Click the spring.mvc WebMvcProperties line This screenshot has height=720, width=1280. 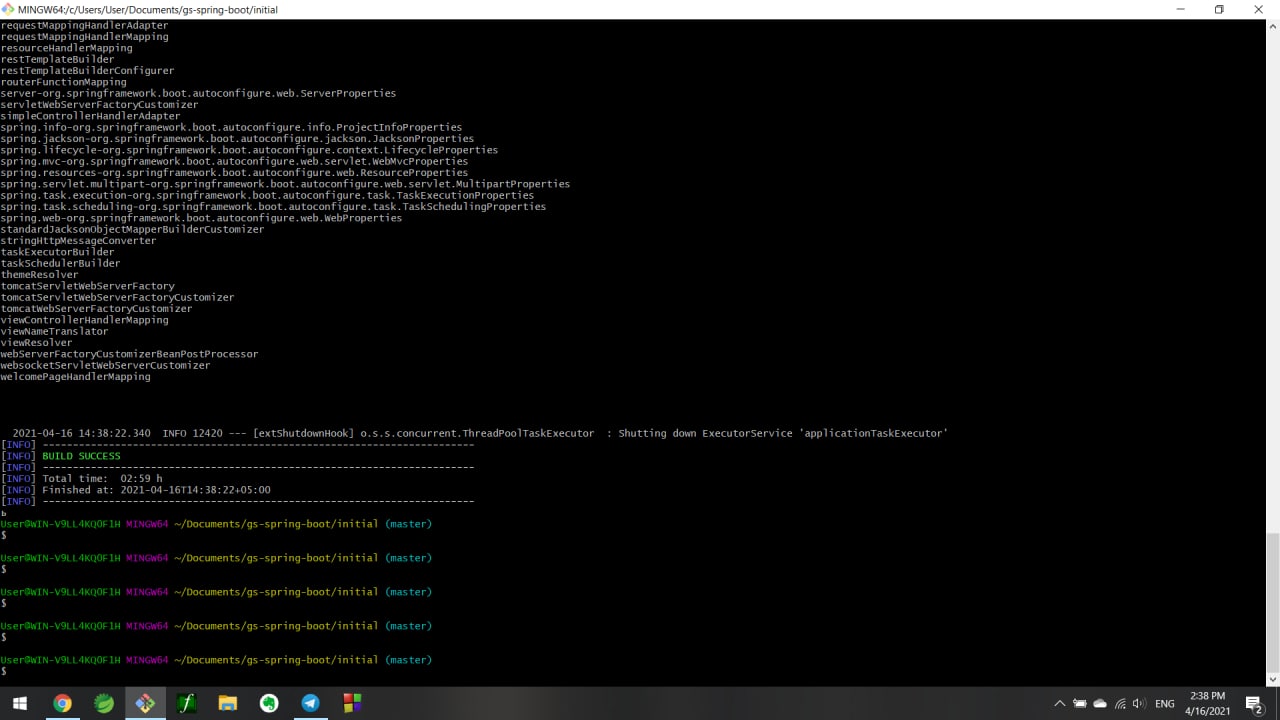tap(234, 161)
